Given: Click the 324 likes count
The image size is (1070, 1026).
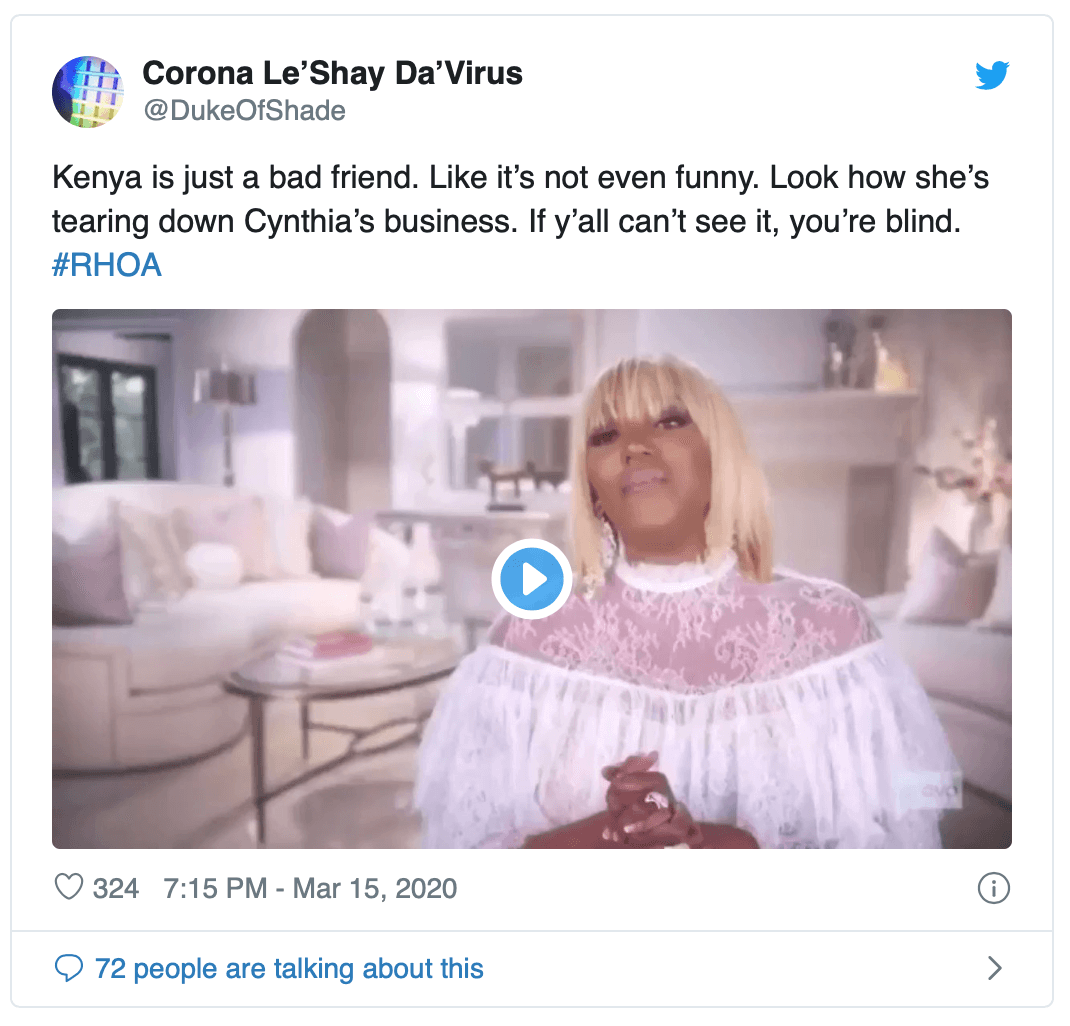Looking at the screenshot, I should point(116,887).
